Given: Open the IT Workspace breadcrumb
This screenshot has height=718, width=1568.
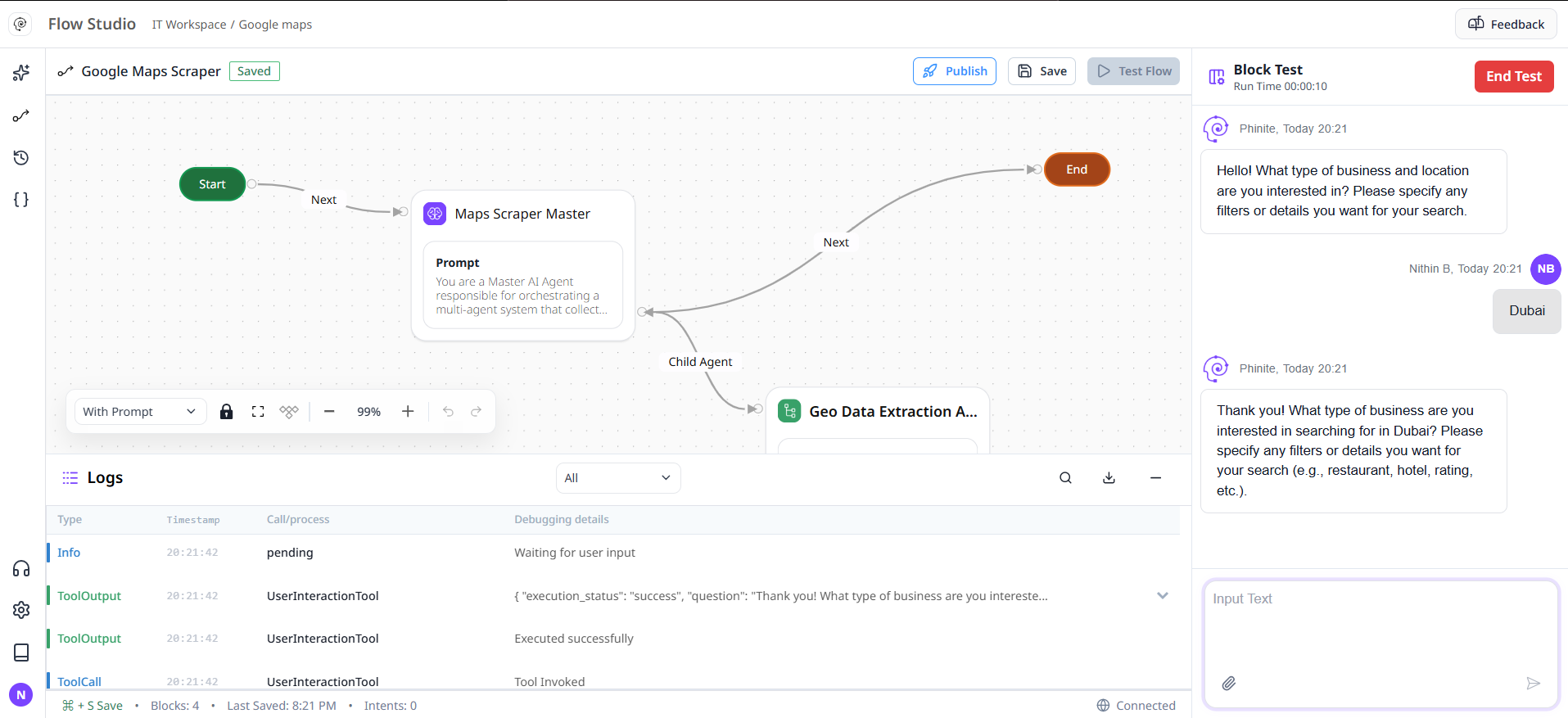Looking at the screenshot, I should pyautogui.click(x=189, y=25).
